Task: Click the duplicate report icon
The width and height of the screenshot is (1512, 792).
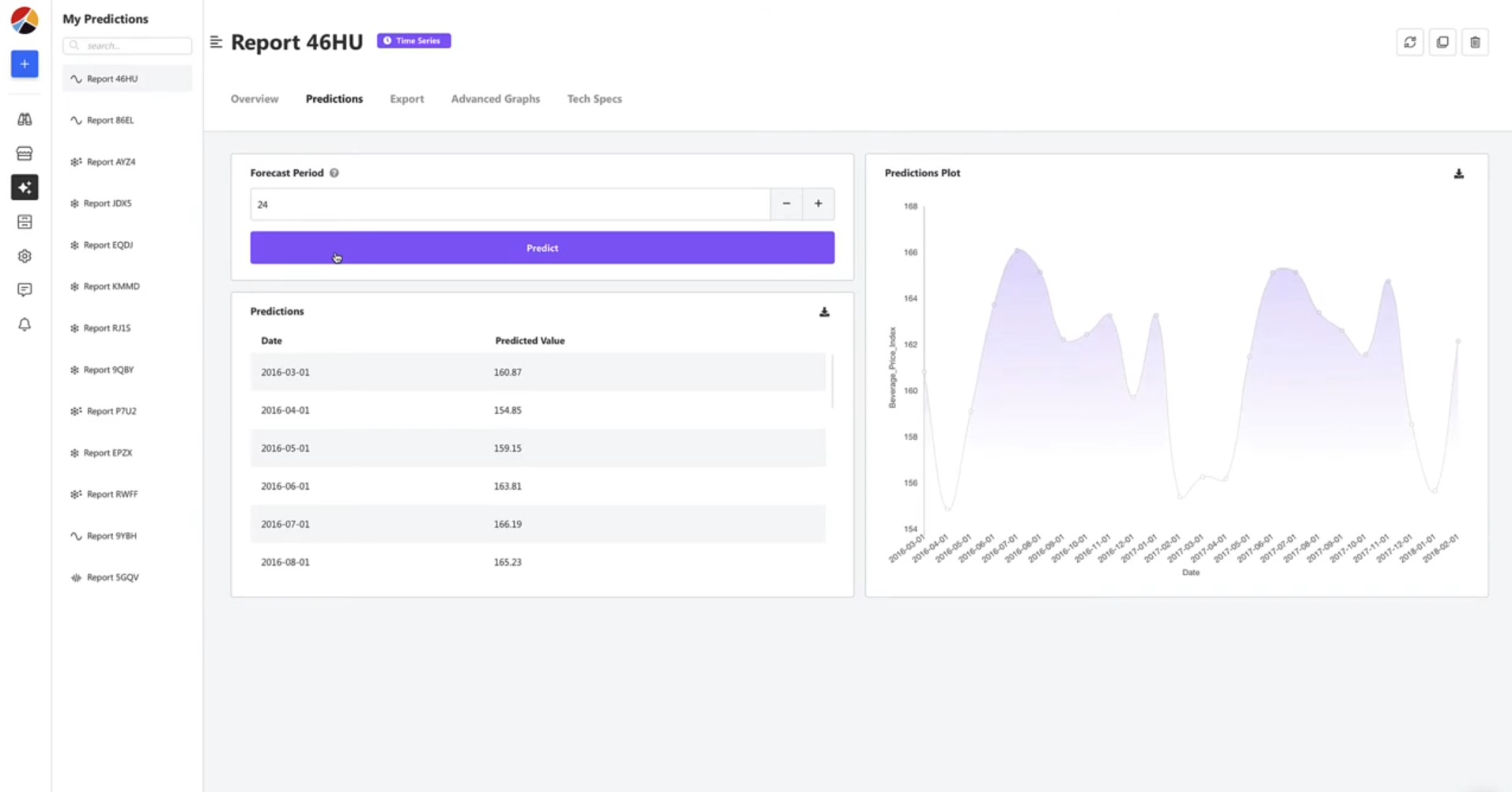Action: pyautogui.click(x=1442, y=43)
